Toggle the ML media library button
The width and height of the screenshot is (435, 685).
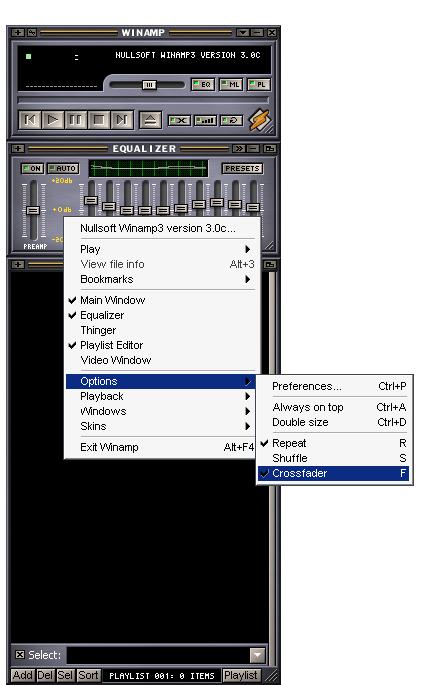(x=231, y=84)
